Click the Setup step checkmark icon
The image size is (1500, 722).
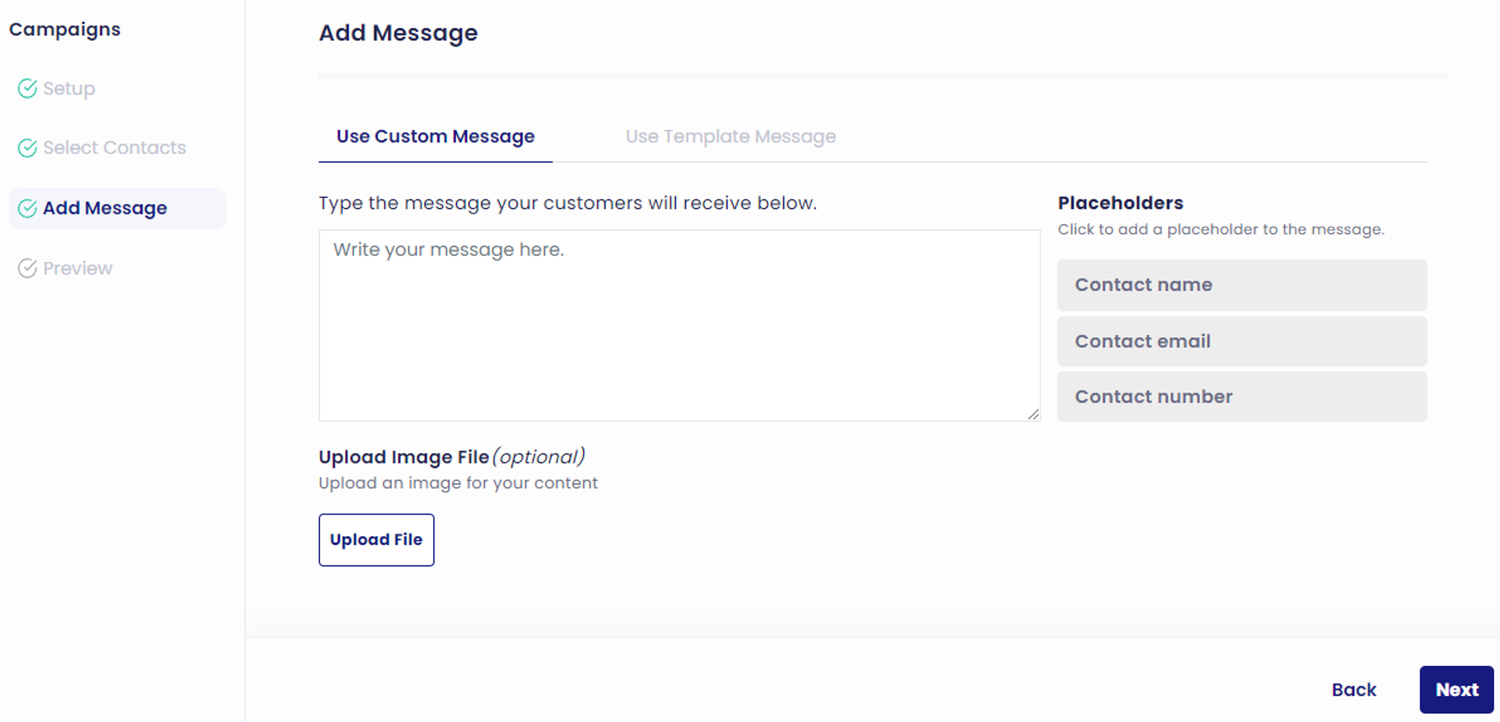(27, 89)
